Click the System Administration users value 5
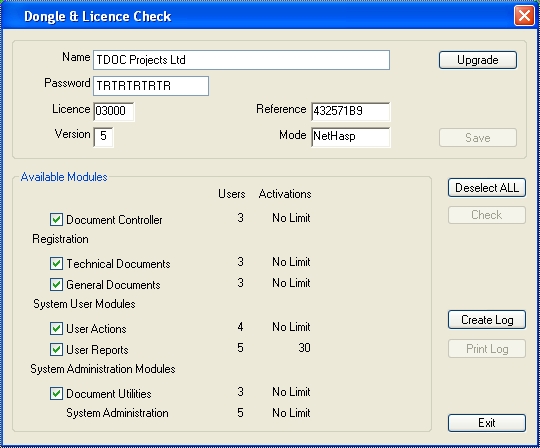 click(240, 413)
